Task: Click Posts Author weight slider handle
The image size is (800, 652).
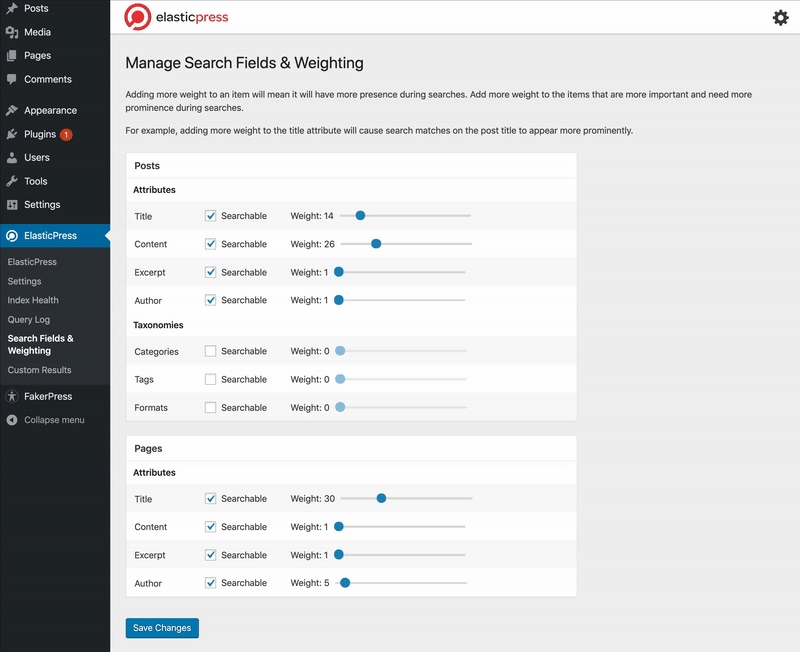Action: [339, 300]
